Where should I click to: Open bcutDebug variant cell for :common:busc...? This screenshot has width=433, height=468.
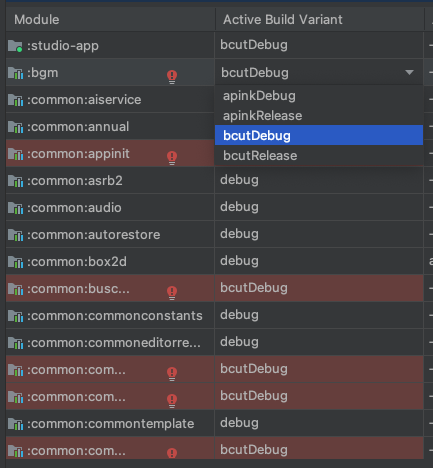(319, 288)
